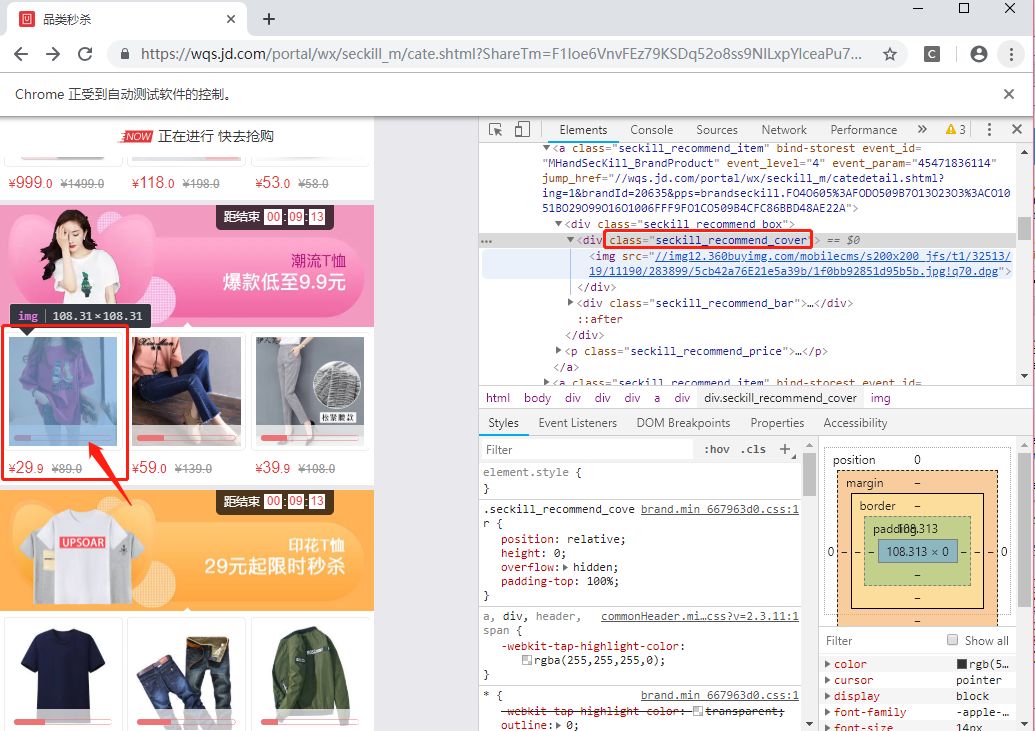1035x731 pixels.
Task: Open the 印花T恤 orange banner
Action: (187, 550)
